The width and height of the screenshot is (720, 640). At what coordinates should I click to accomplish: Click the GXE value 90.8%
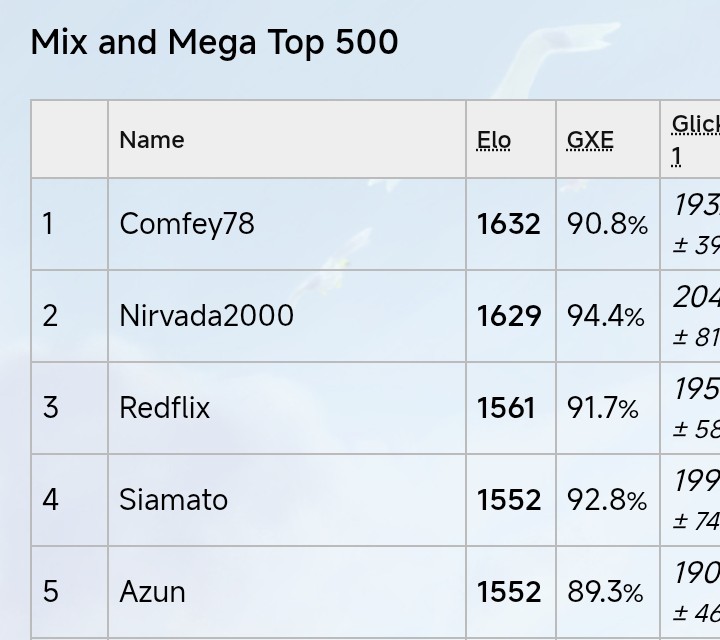tap(607, 224)
